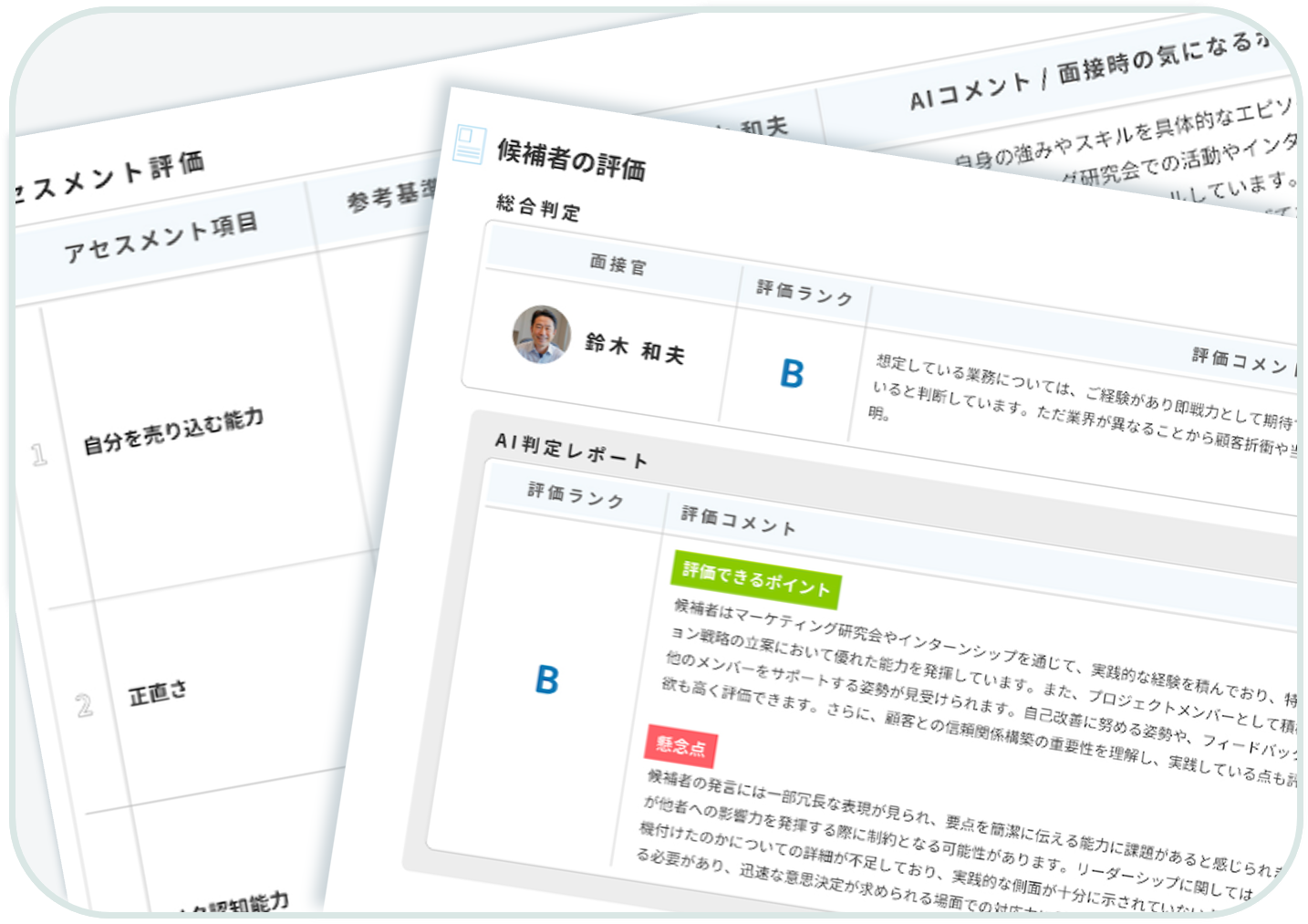Select the 面接官 column header
Viewport: 1308px width, 924px height.
click(618, 265)
